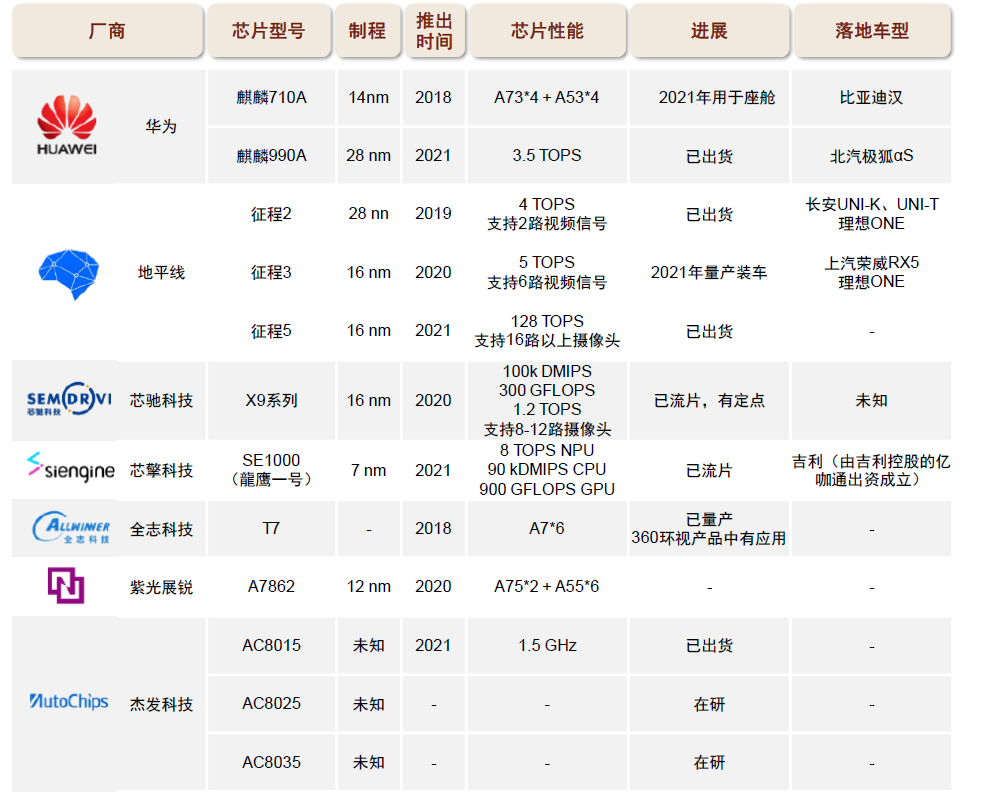Click the 28 nn process cell
This screenshot has height=794, width=996.
point(368,214)
